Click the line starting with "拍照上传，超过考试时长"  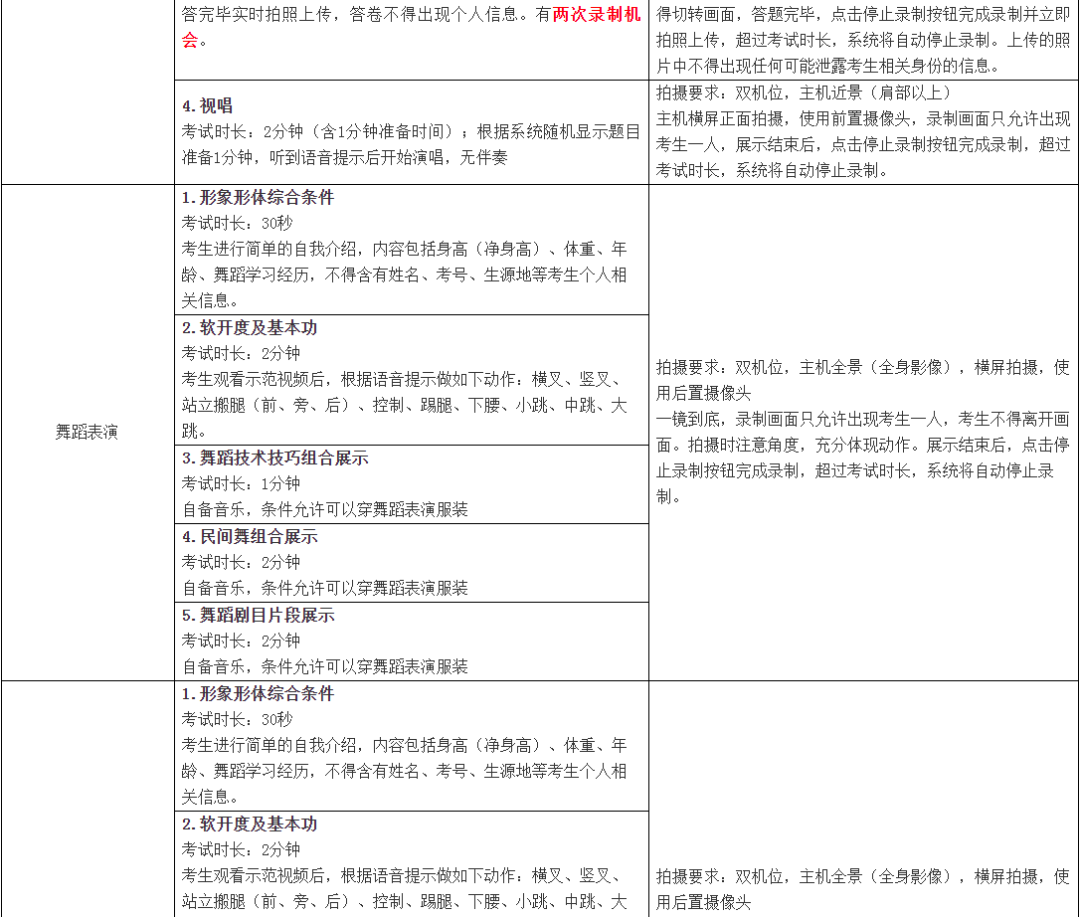[x=862, y=42]
